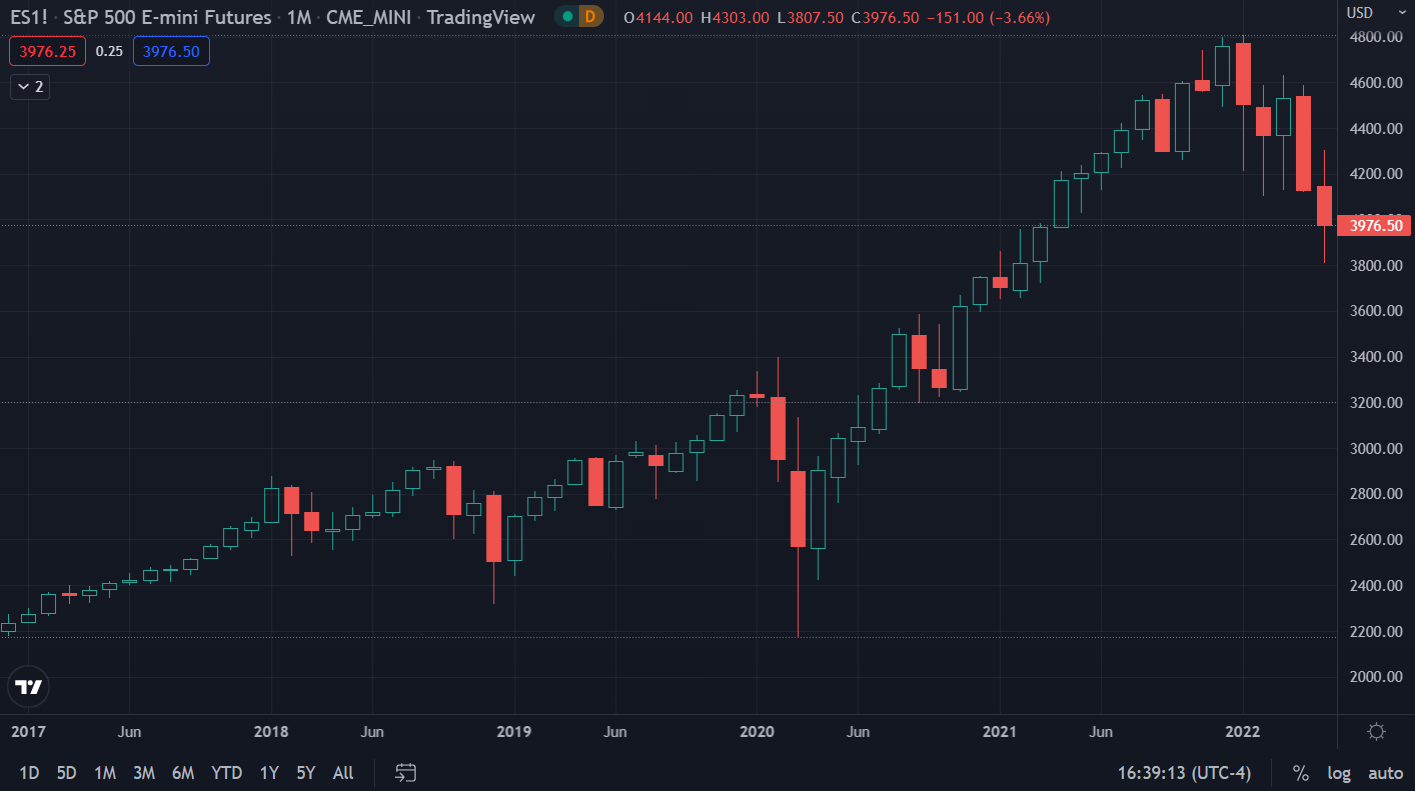Click the 2017 label on time axis
Viewport: 1415px width, 791px height.
tap(28, 732)
